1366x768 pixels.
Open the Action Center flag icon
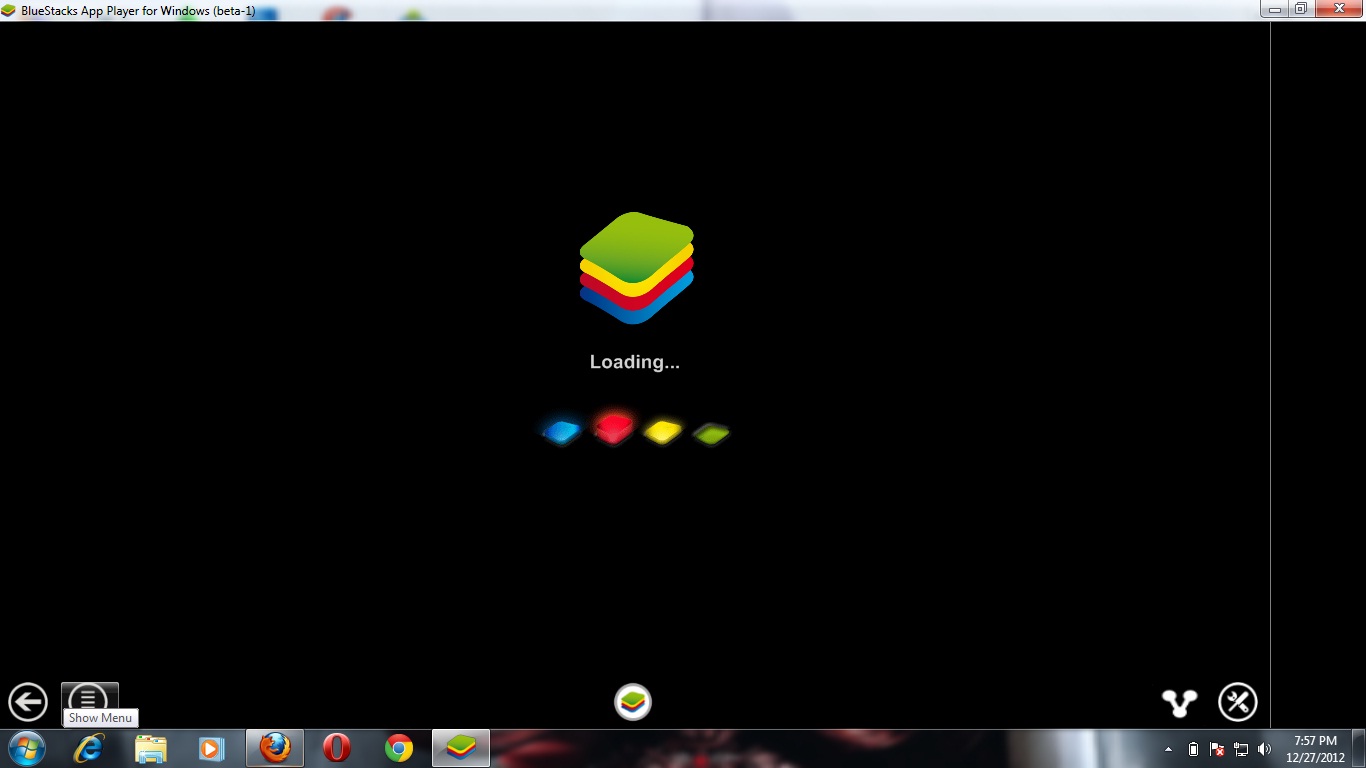tap(1217, 749)
